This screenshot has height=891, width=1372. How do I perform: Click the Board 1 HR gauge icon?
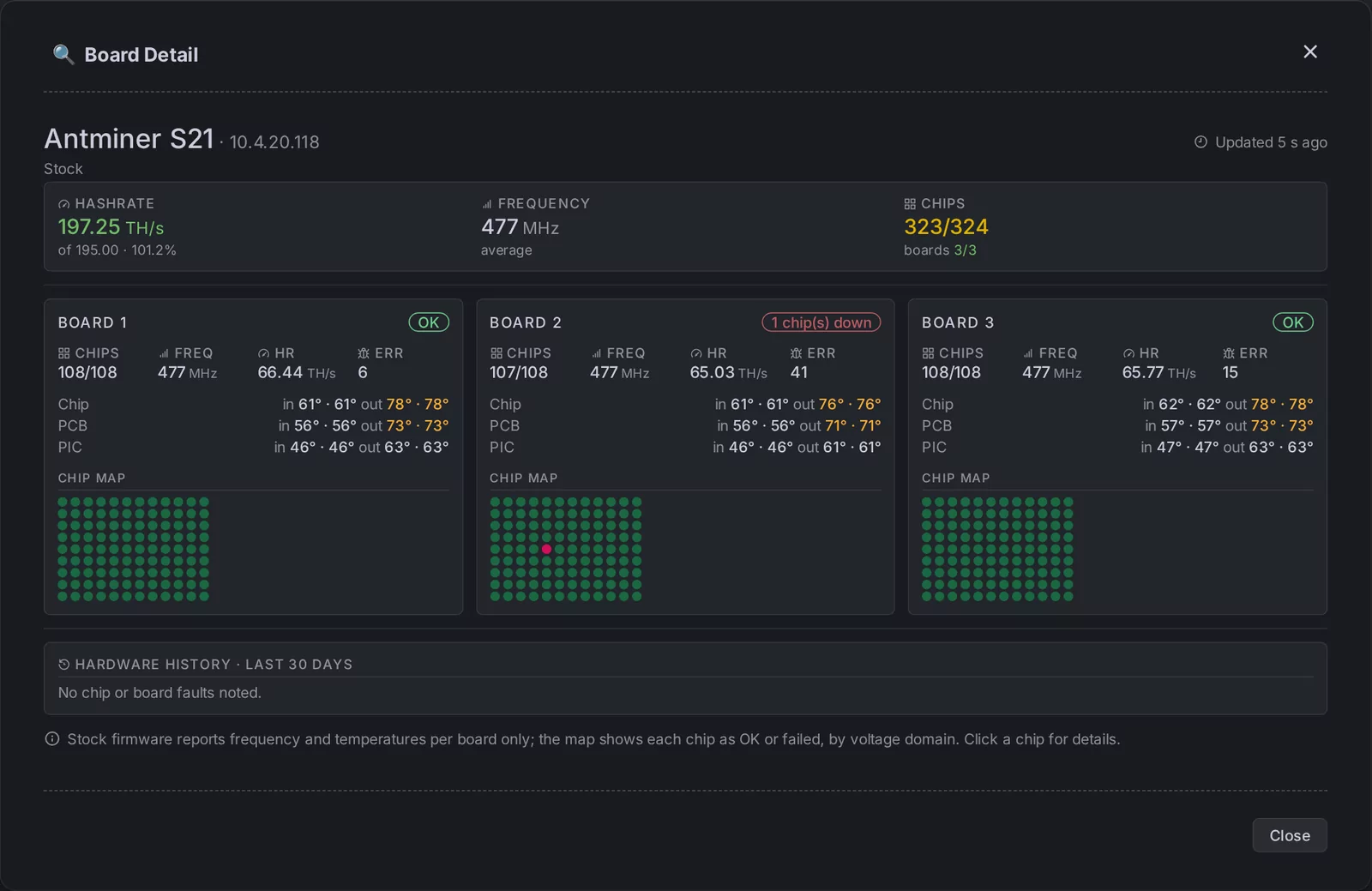click(263, 353)
